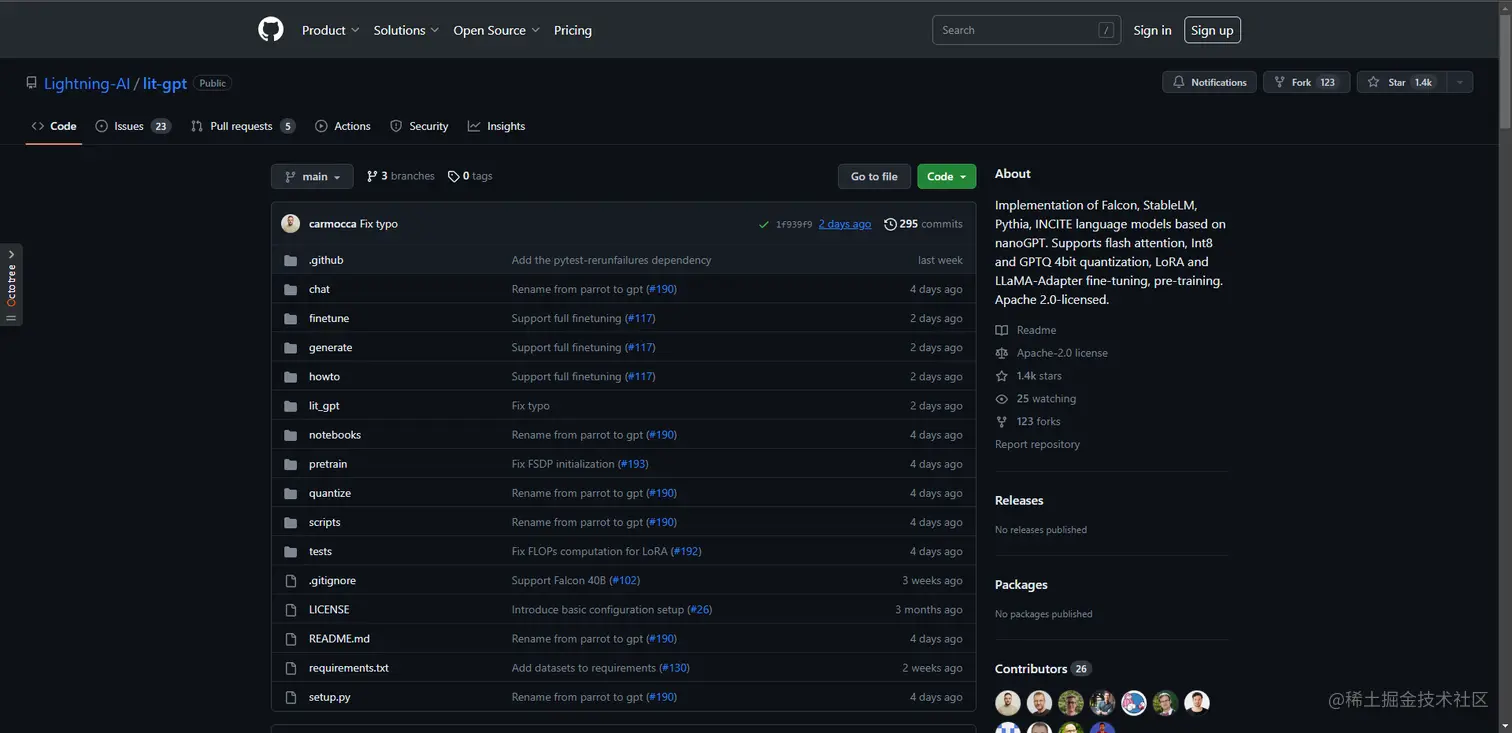Click the 1f939f9 commit hash
Viewport: 1512px width, 733px height.
coord(794,224)
